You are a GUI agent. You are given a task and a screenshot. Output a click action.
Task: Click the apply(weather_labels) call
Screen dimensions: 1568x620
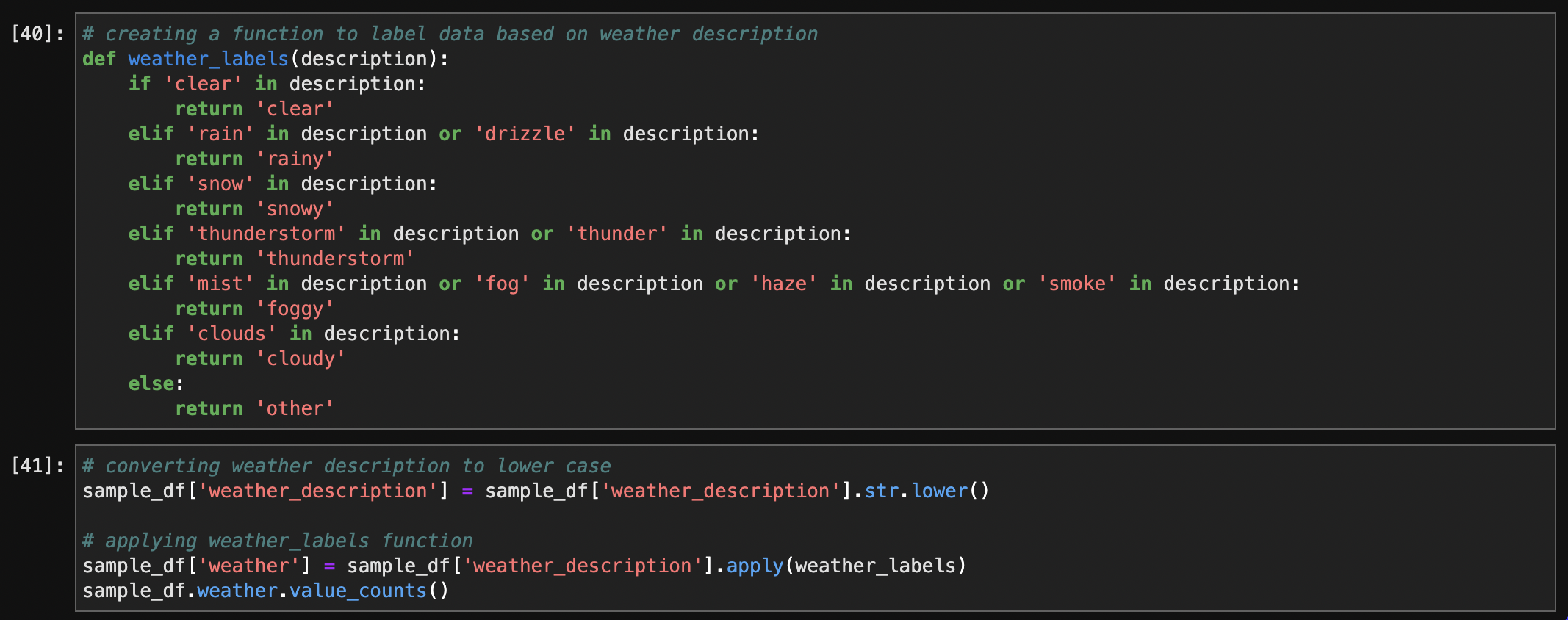click(846, 566)
